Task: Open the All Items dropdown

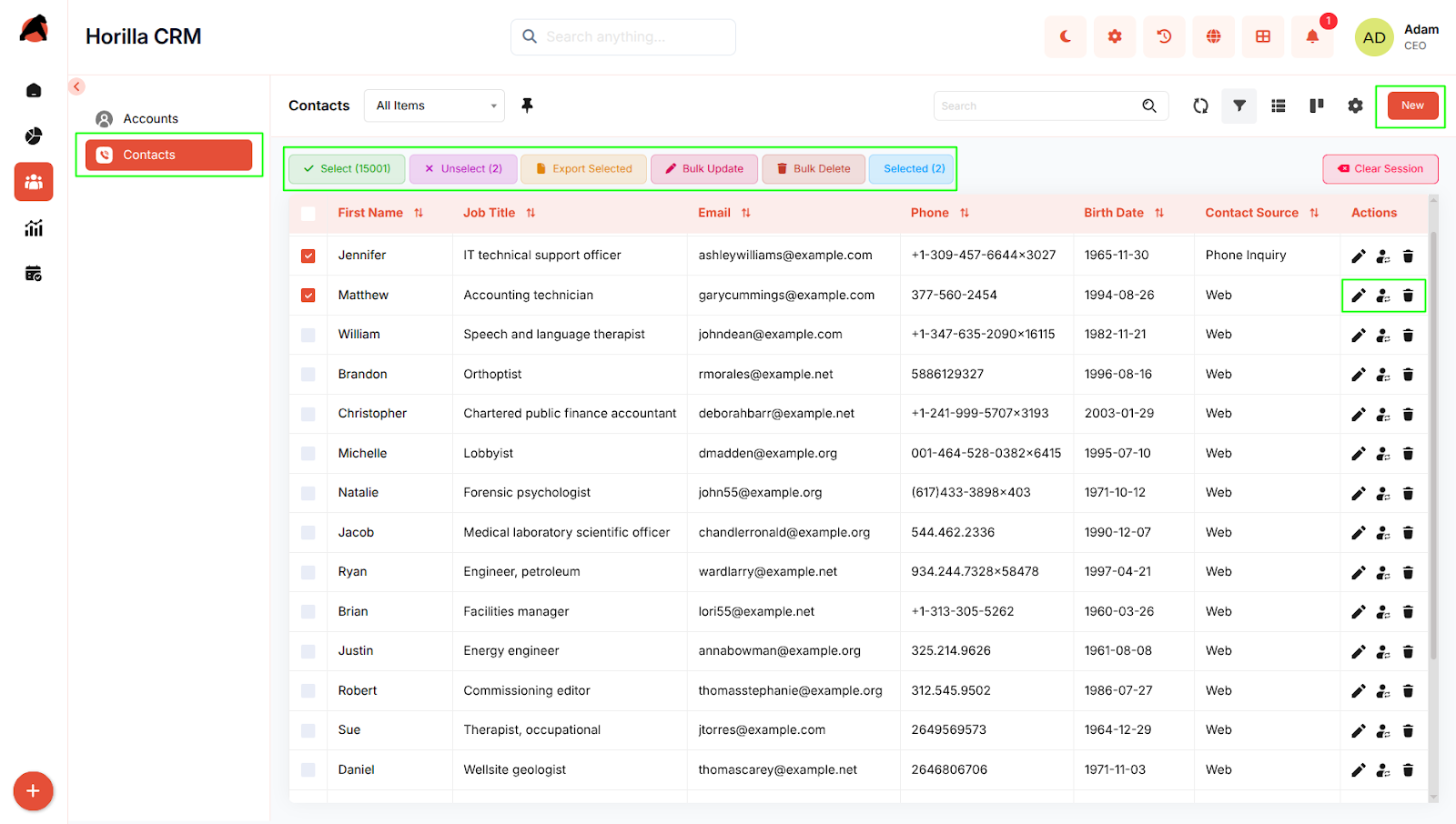Action: [434, 106]
